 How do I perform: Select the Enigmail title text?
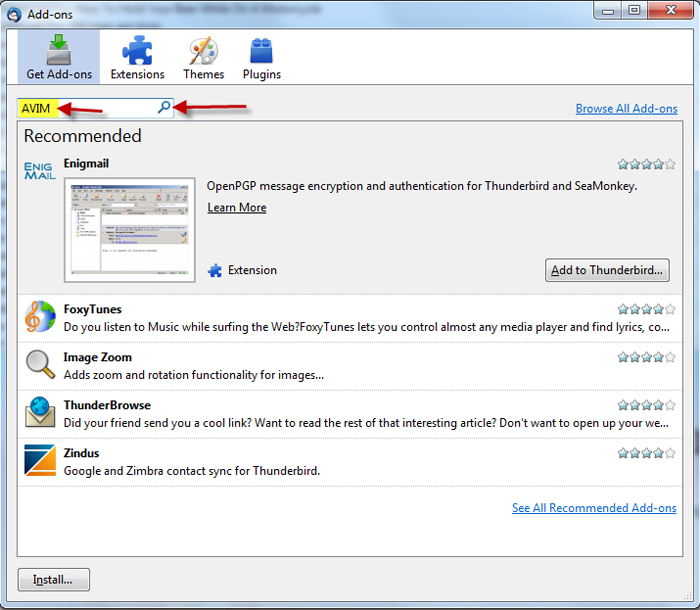point(86,163)
